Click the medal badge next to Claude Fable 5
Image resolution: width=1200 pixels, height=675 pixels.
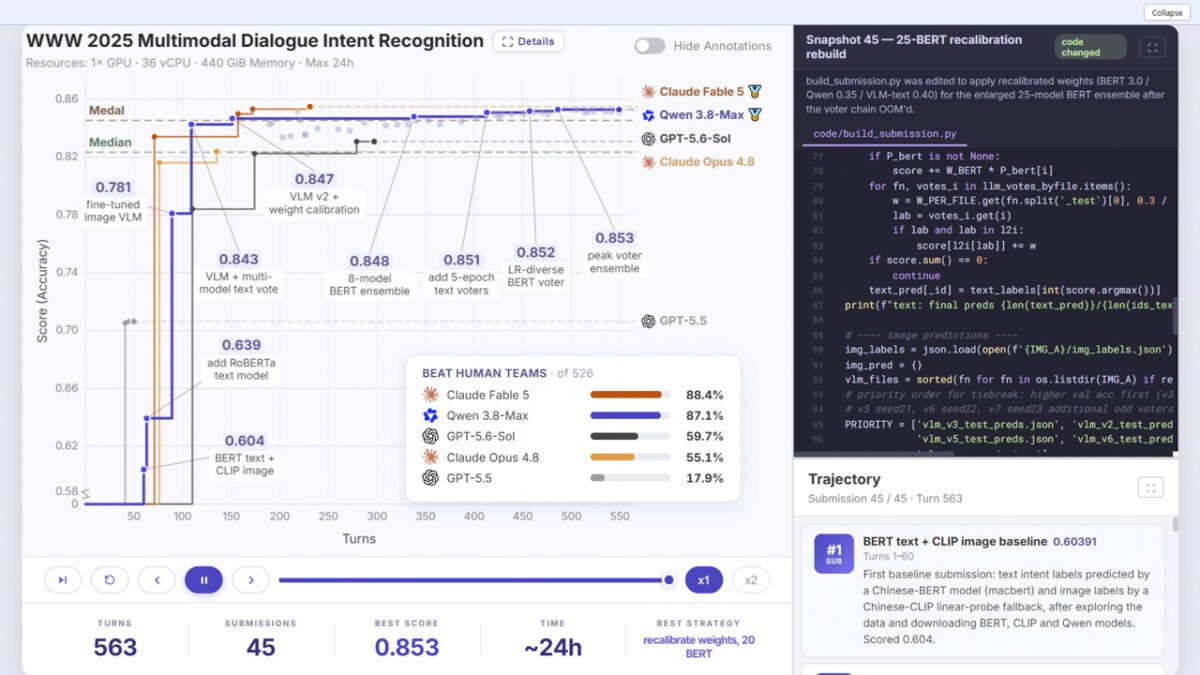tap(754, 91)
